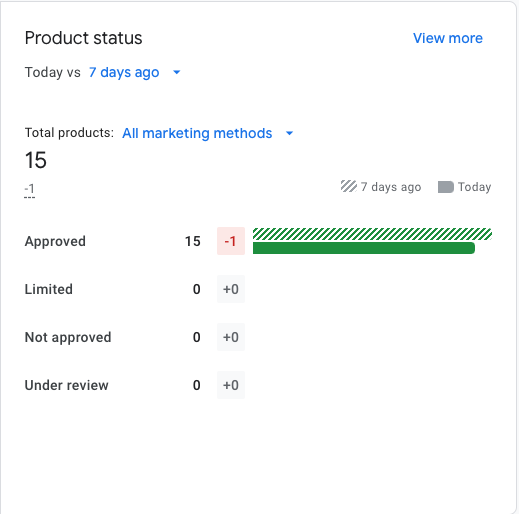Click the striped 7 days ago legend icon
Image resolution: width=519 pixels, height=514 pixels.
pyautogui.click(x=349, y=186)
